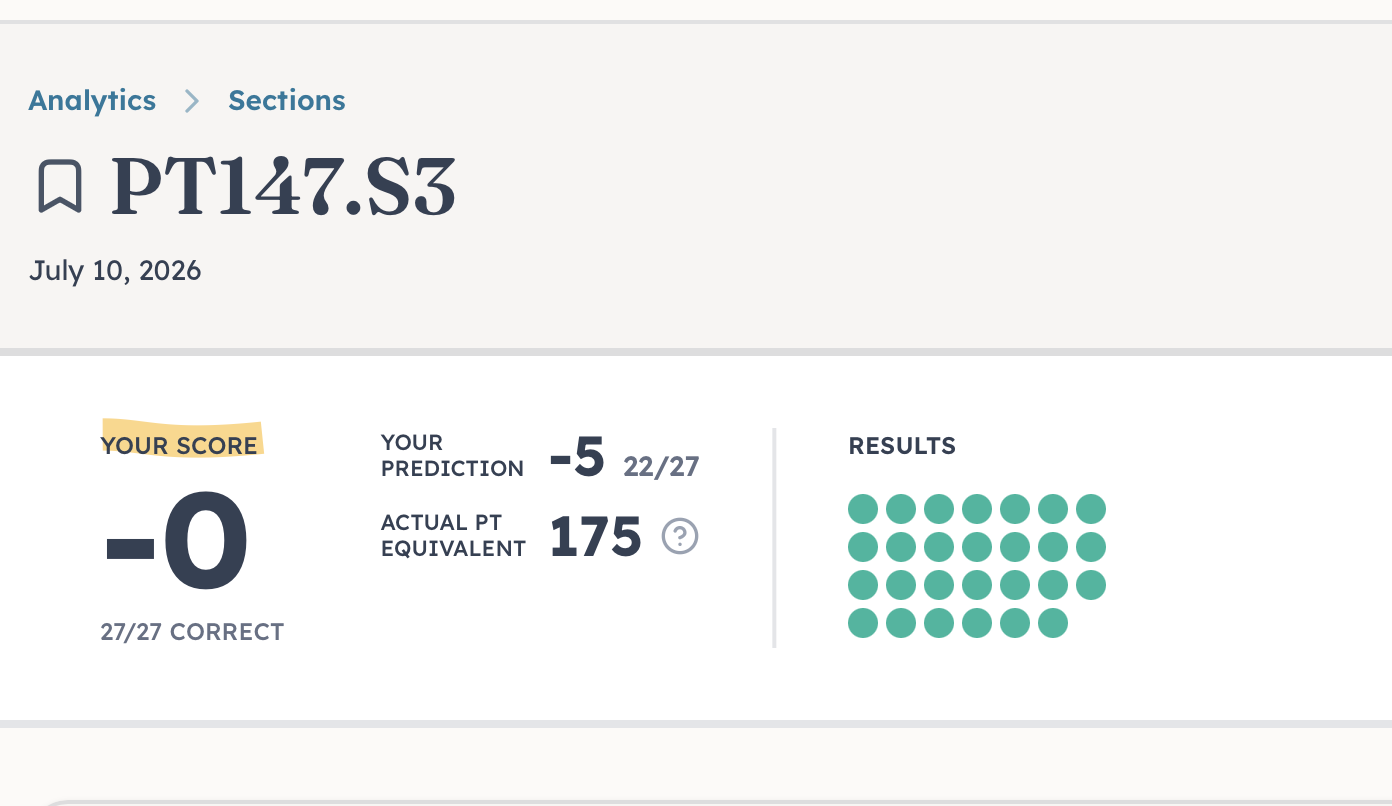Click the 27/27 CORRECT text
Image resolution: width=1392 pixels, height=806 pixels.
coord(192,632)
